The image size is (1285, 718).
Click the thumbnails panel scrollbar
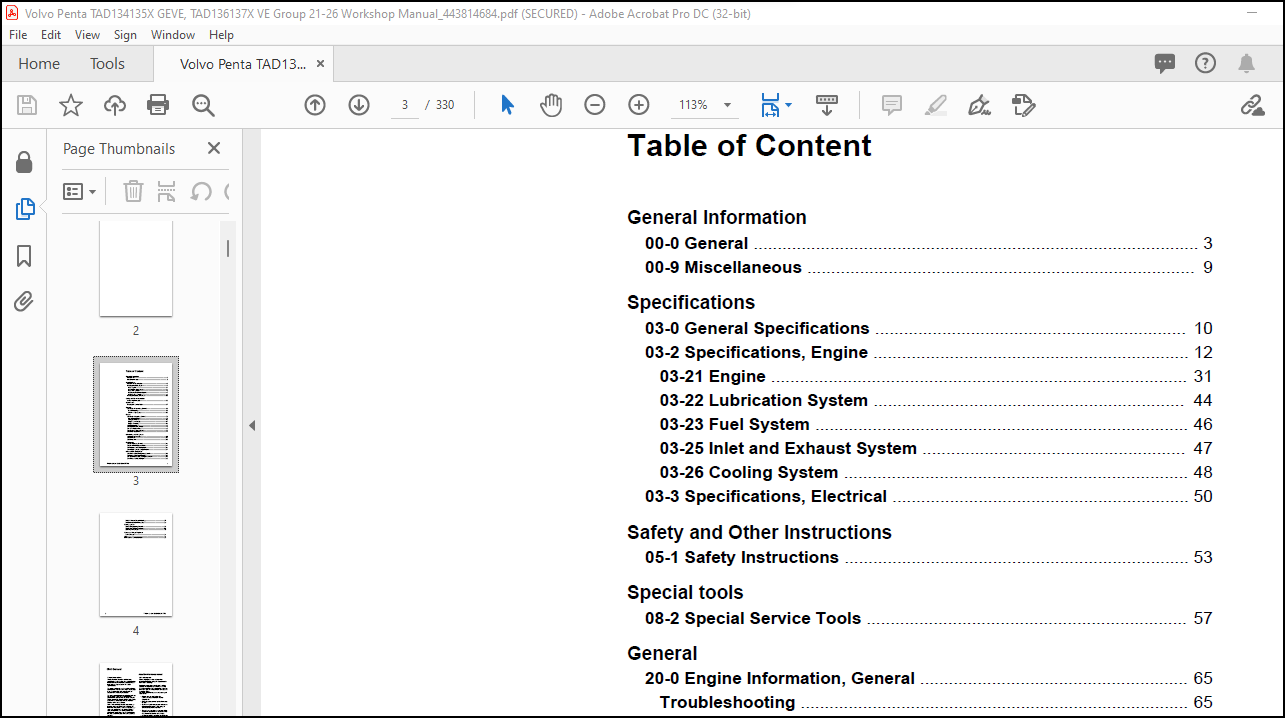point(228,247)
